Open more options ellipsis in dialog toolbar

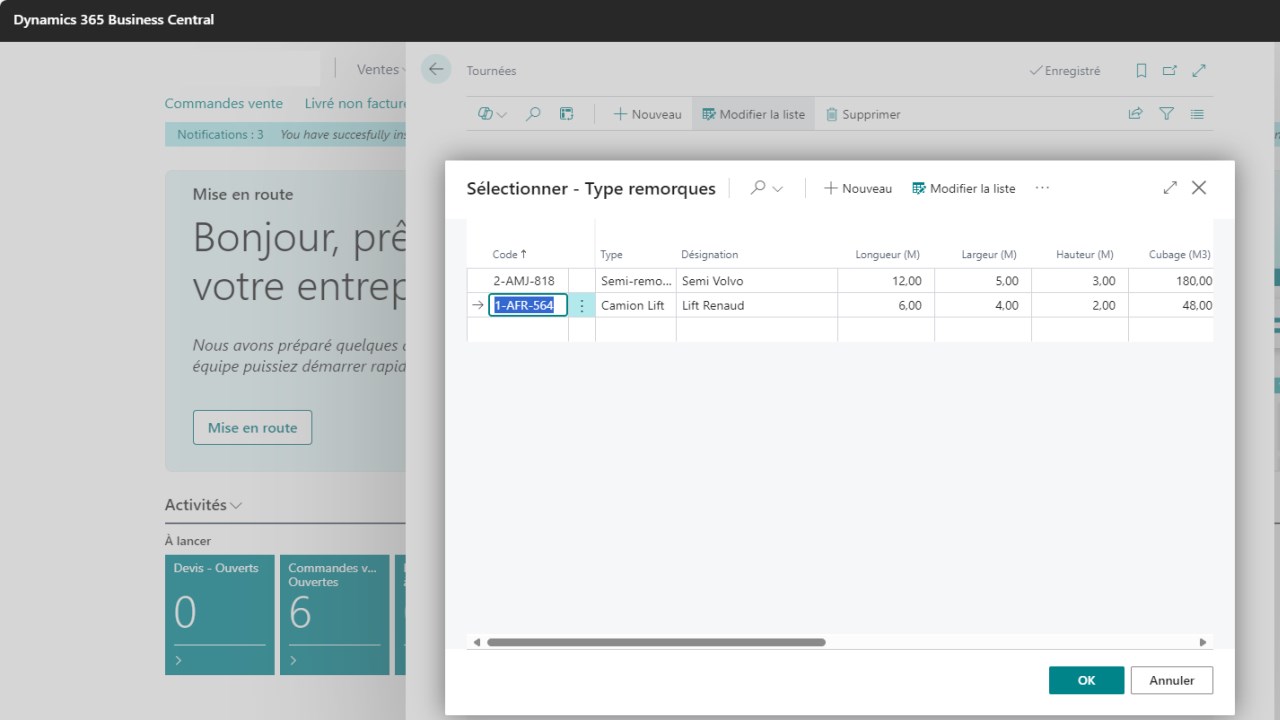tap(1042, 188)
